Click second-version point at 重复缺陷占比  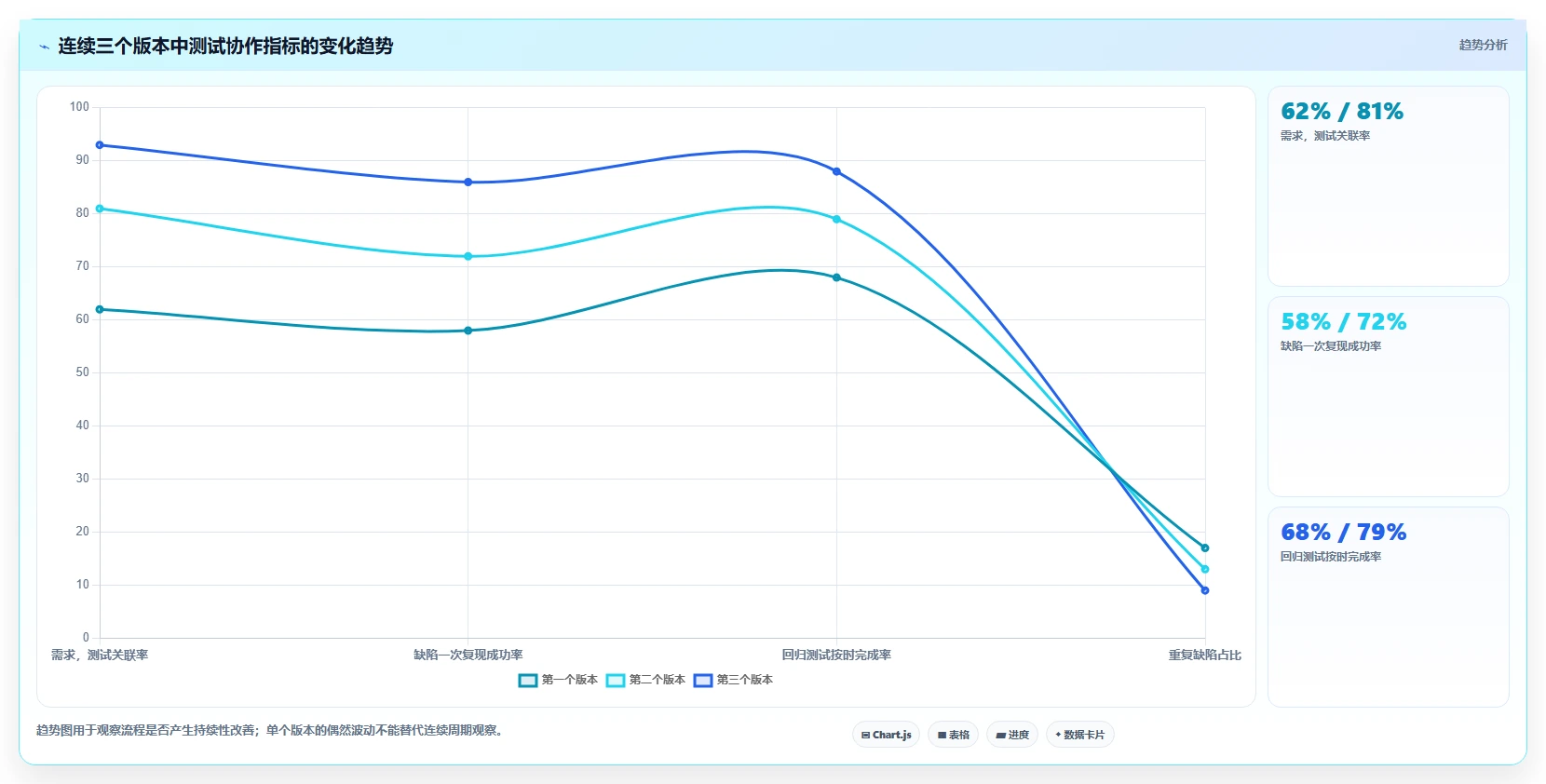(1205, 569)
